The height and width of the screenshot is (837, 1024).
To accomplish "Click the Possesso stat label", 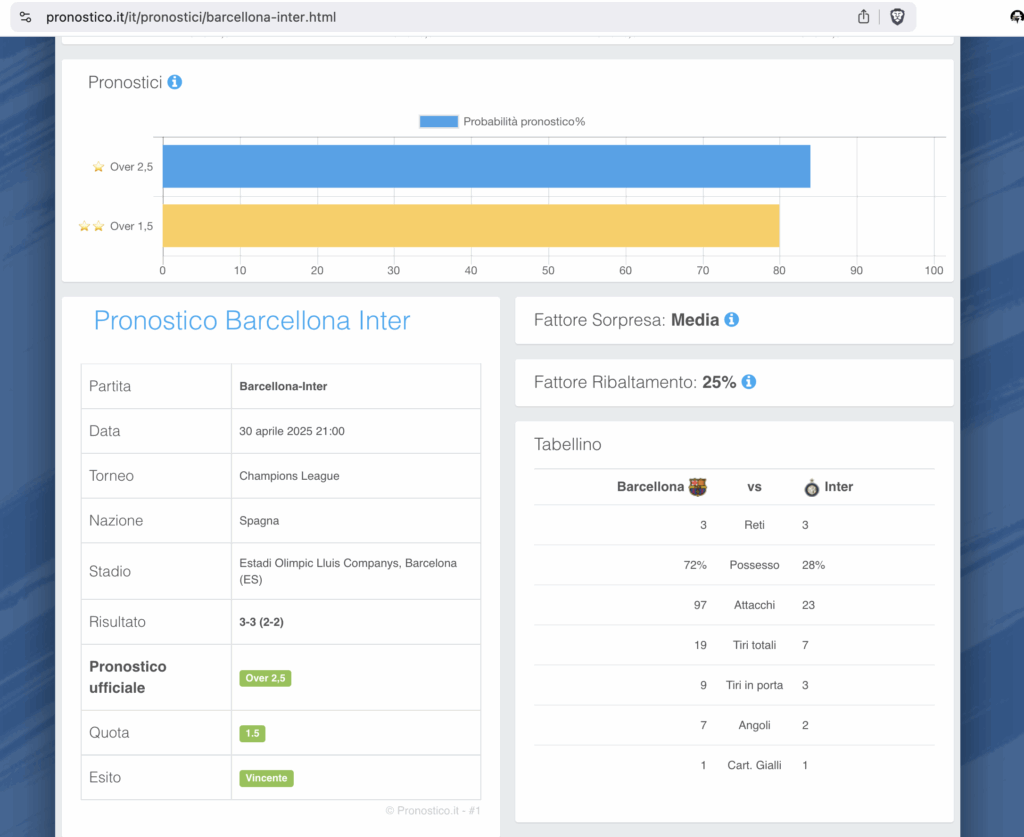I will [x=754, y=565].
